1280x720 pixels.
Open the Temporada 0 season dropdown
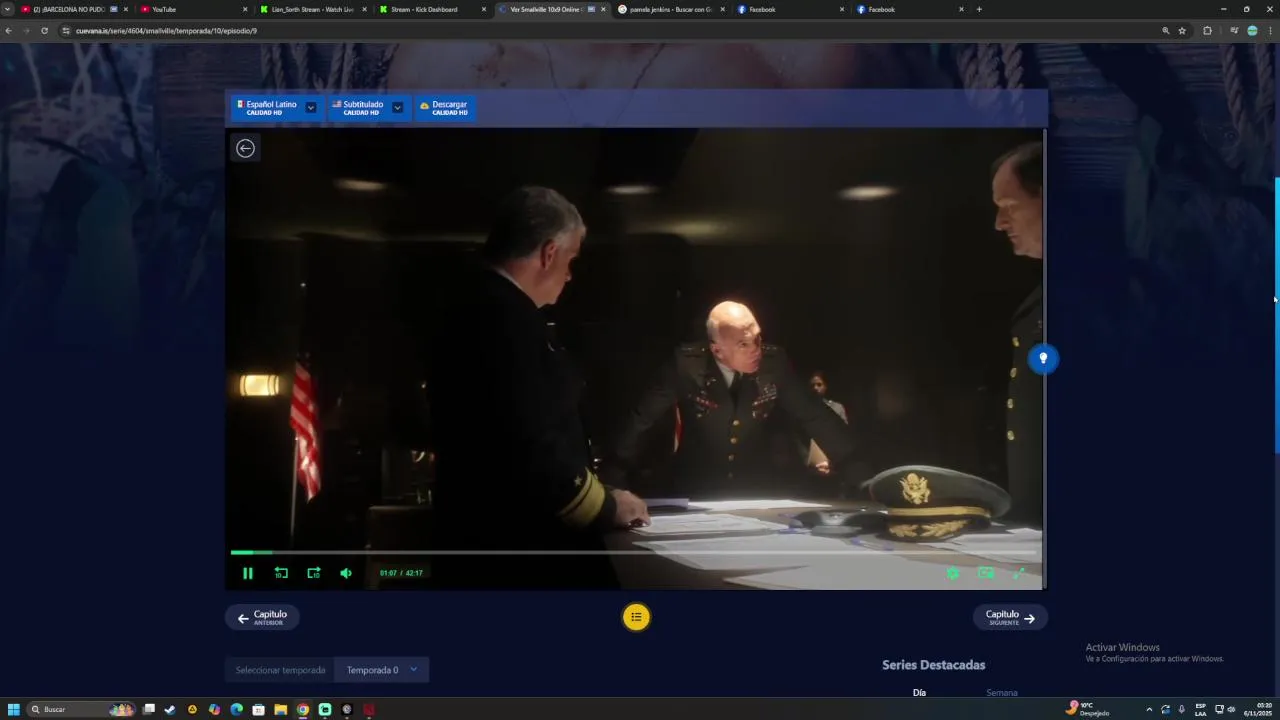click(381, 670)
